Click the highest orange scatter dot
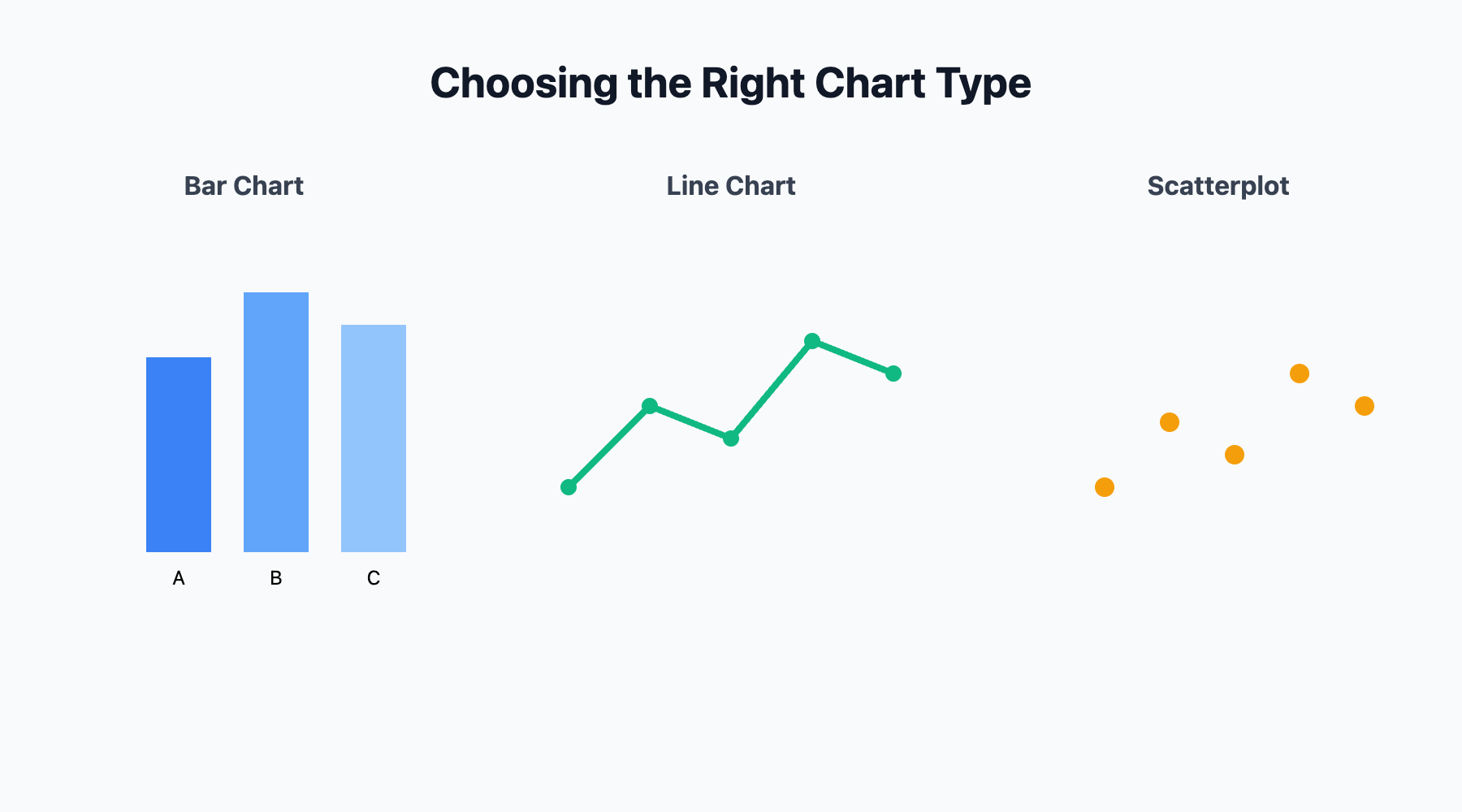The height and width of the screenshot is (812, 1462). [x=1300, y=374]
